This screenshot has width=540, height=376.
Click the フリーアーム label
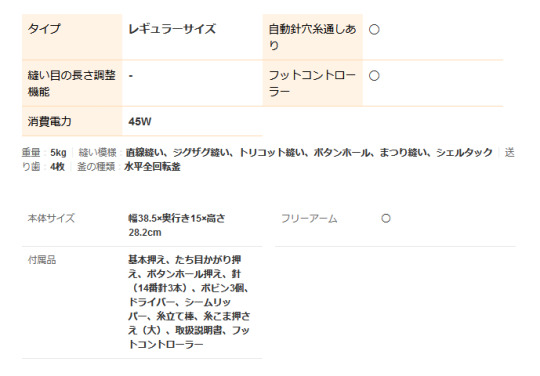point(309,218)
